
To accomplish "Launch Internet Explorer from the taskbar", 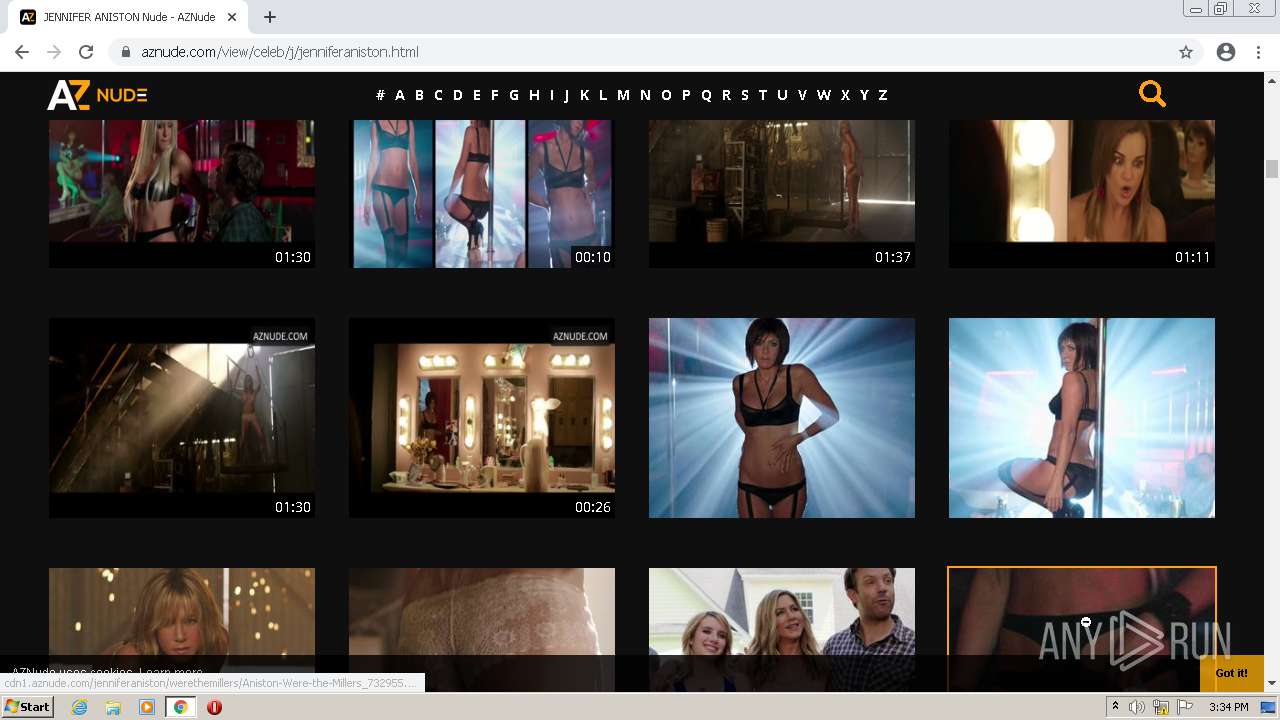I will click(79, 707).
